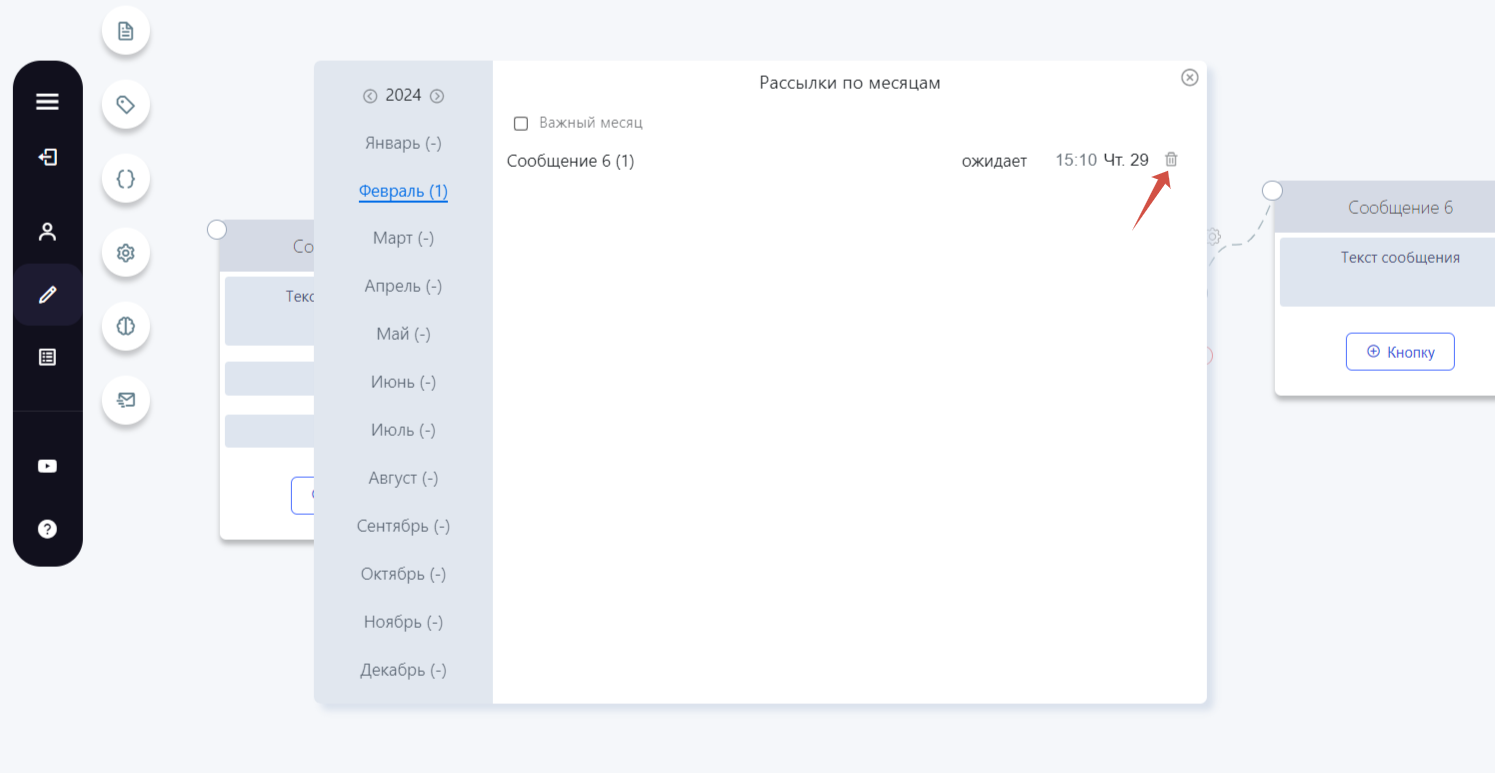
Task: Open the help question mark icon
Action: pyautogui.click(x=47, y=529)
